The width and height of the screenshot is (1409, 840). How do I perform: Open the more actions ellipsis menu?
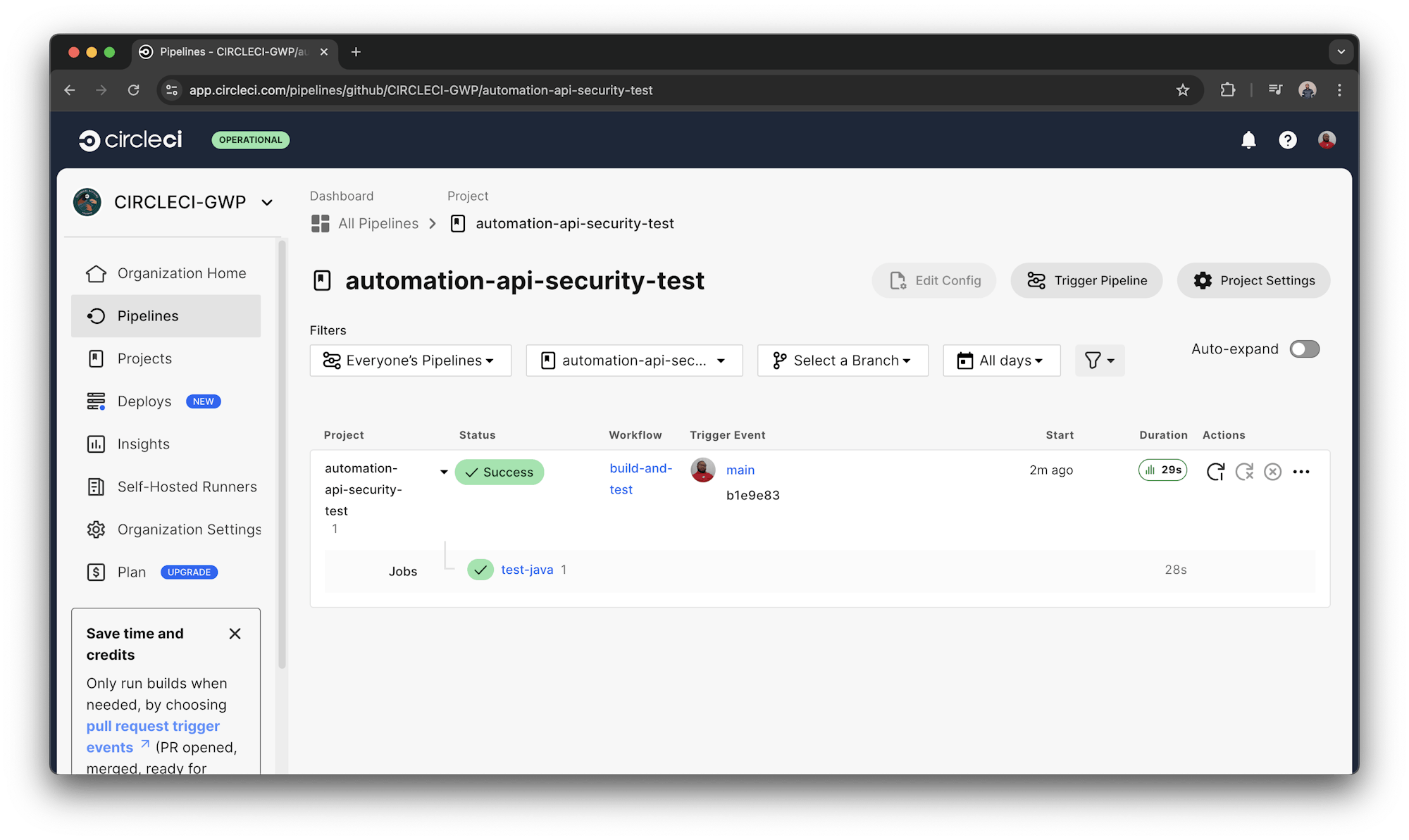point(1301,472)
